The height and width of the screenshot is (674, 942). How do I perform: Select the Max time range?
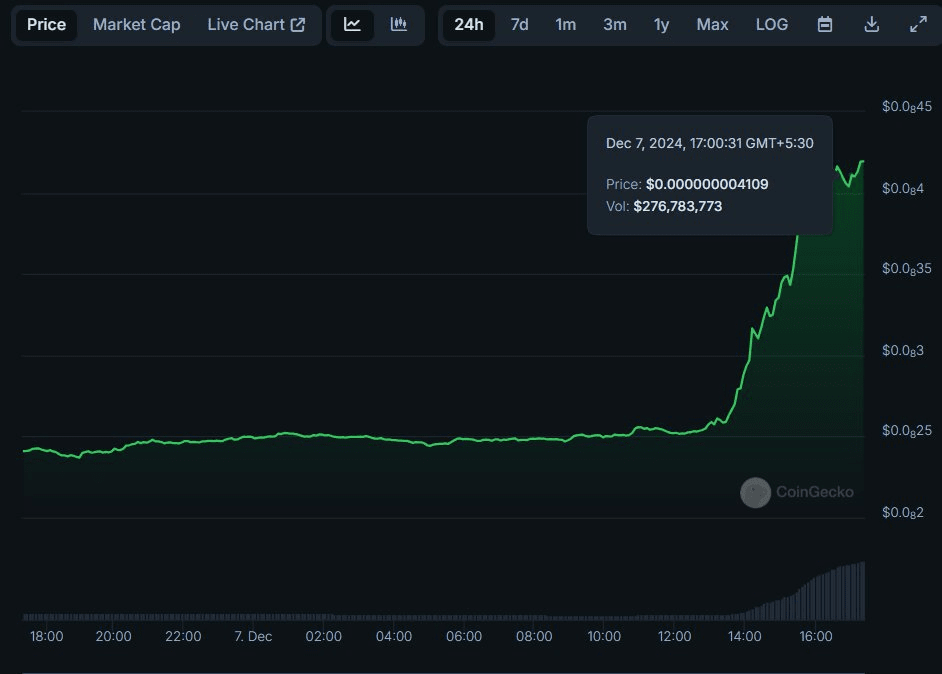713,25
